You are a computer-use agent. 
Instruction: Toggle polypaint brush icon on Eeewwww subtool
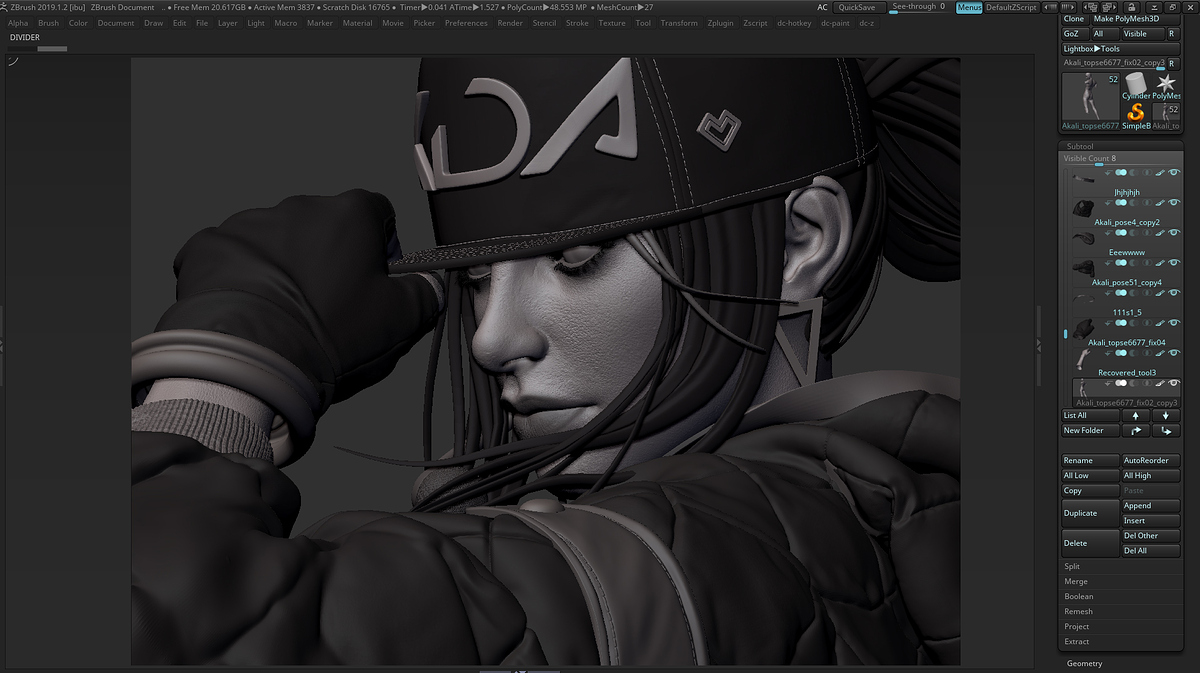point(1158,232)
